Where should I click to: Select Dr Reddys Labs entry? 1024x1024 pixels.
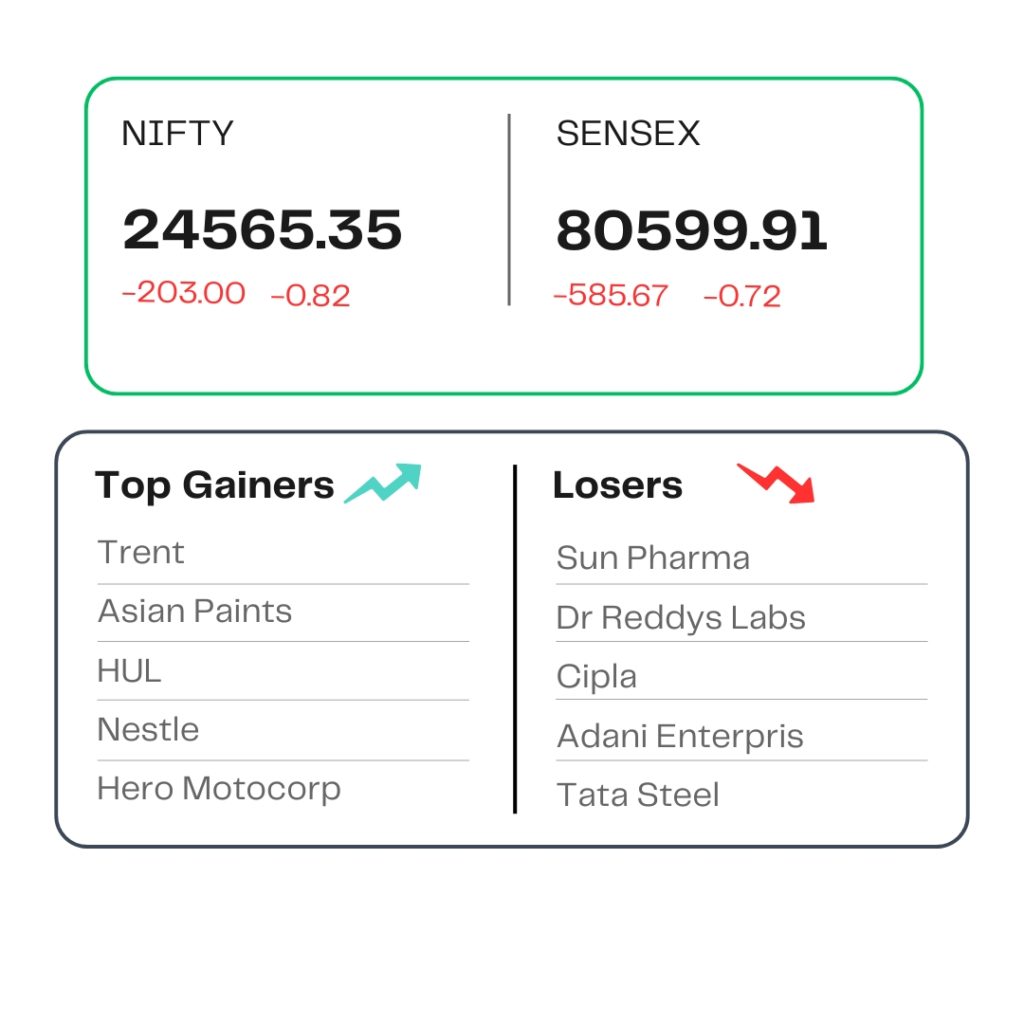tap(680, 618)
